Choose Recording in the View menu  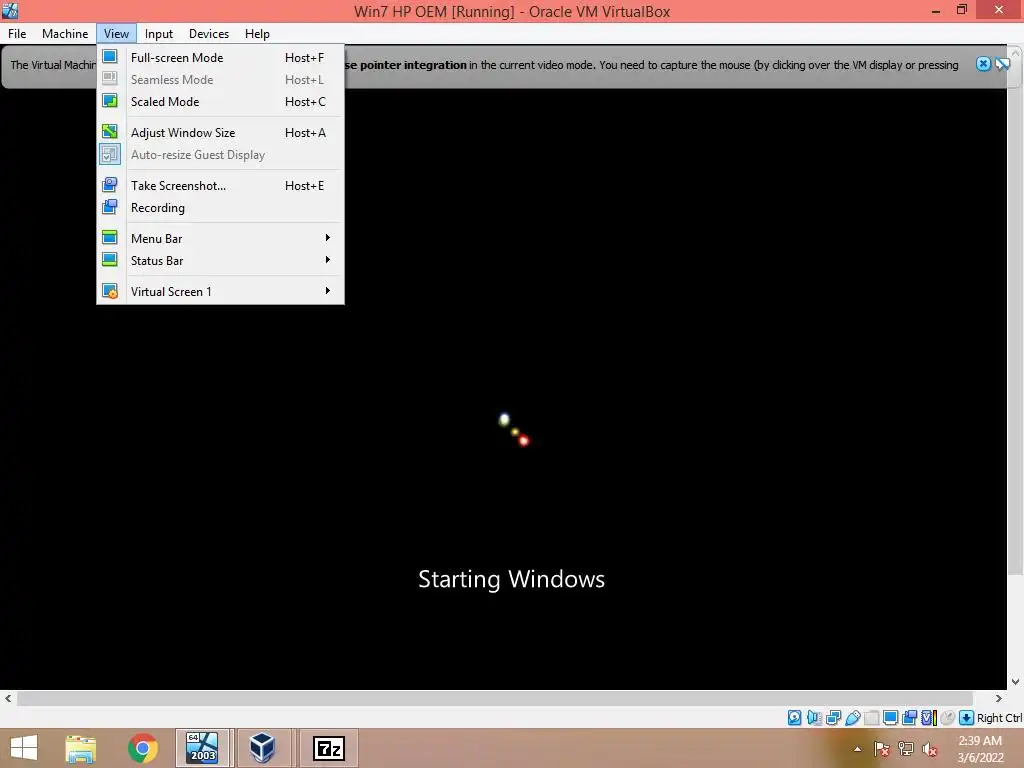tap(220, 208)
